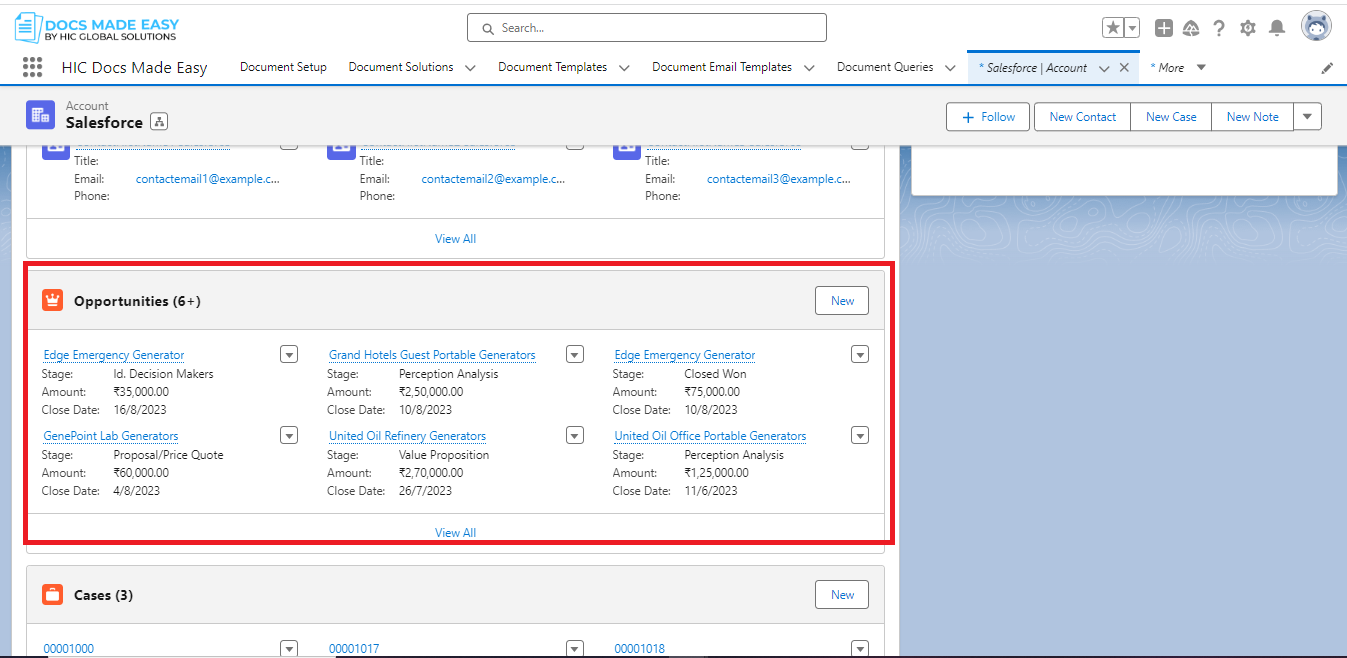Open GenePoint Lab Generators opportunity

pyautogui.click(x=111, y=436)
